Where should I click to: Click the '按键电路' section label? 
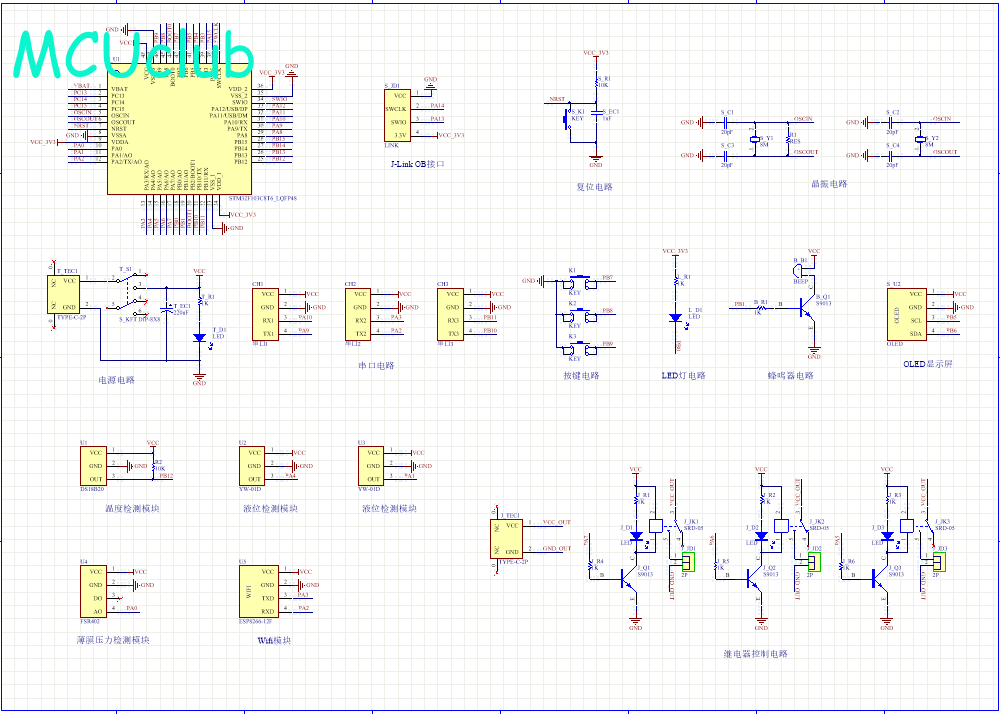pos(581,375)
